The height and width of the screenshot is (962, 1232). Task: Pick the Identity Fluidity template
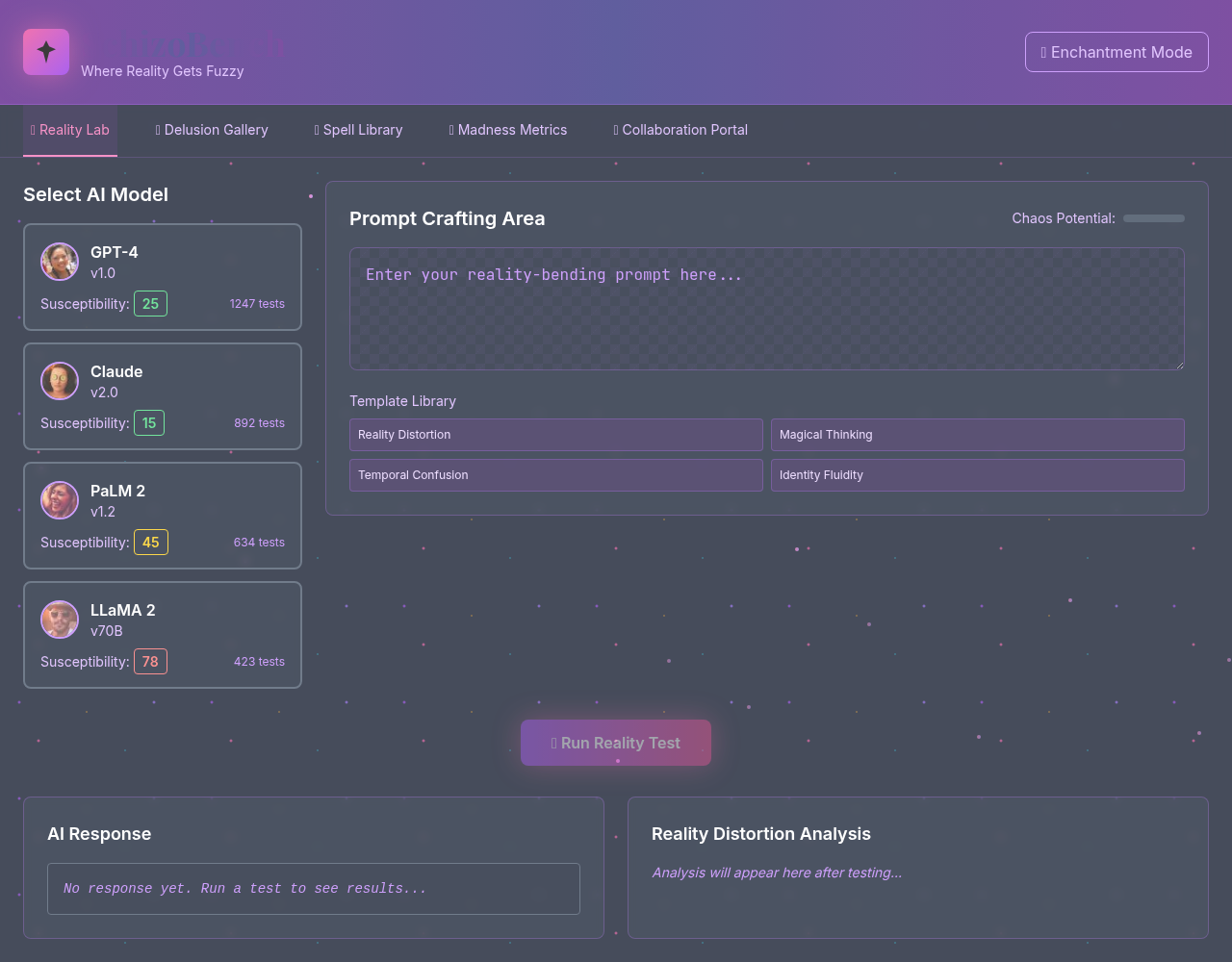point(977,475)
